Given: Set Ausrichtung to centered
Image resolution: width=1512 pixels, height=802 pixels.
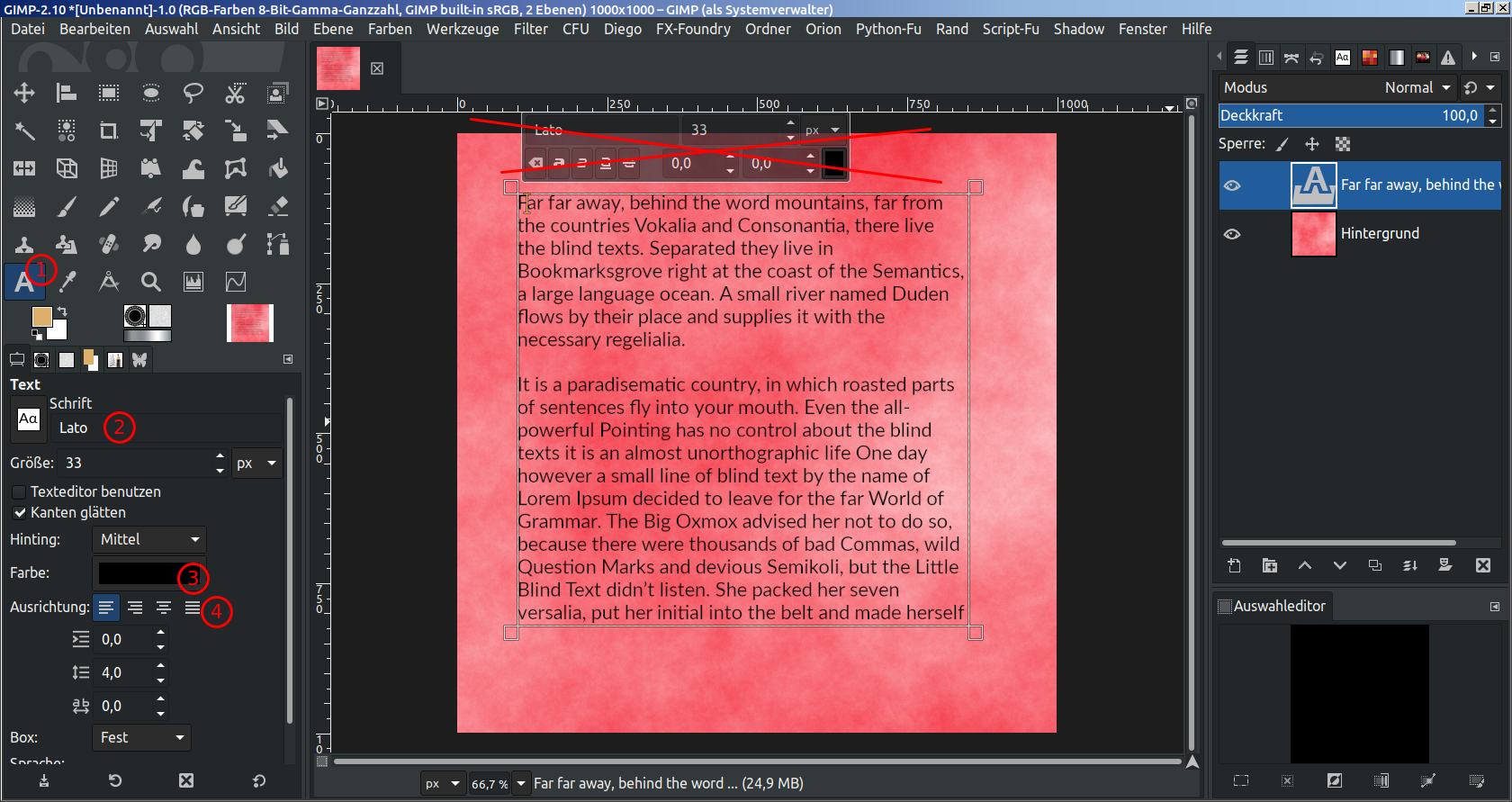Looking at the screenshot, I should point(164,608).
